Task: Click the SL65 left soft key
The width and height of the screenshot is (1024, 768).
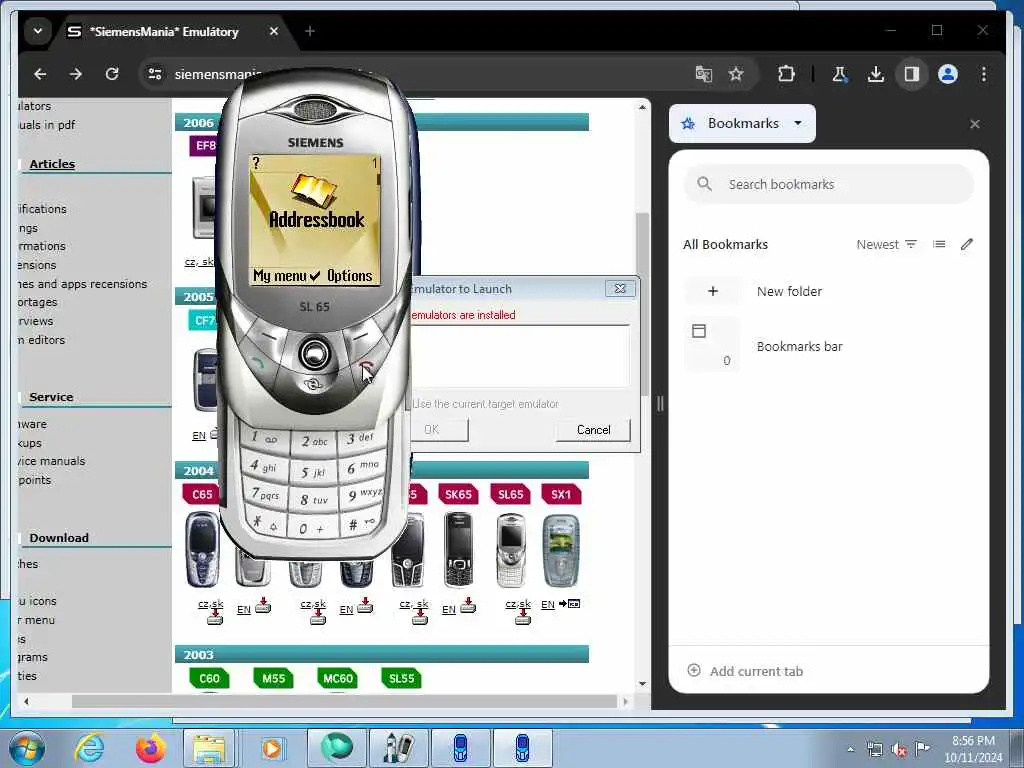Action: pyautogui.click(x=266, y=335)
